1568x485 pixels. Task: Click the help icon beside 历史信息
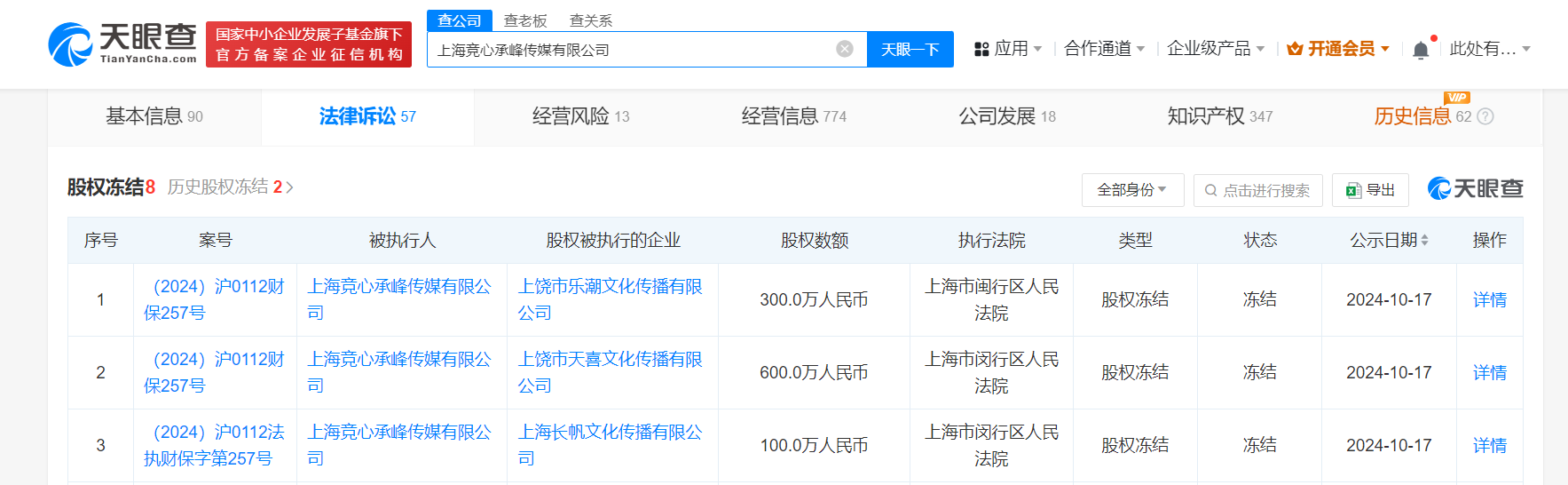(1485, 116)
